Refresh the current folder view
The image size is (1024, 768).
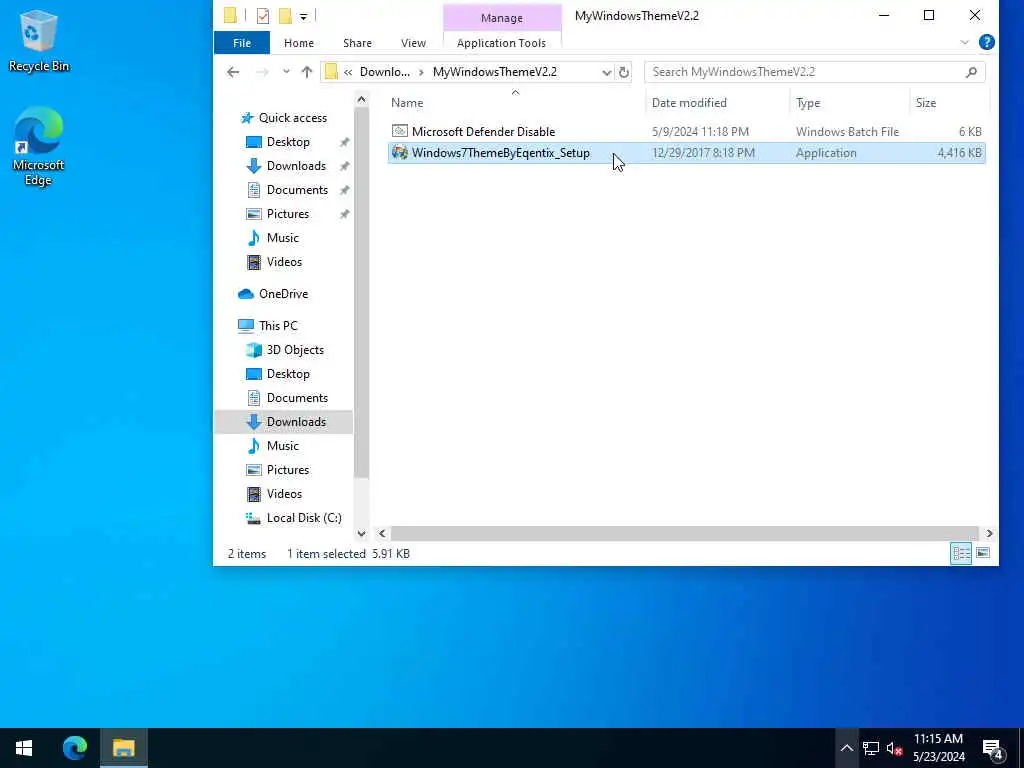tap(624, 72)
